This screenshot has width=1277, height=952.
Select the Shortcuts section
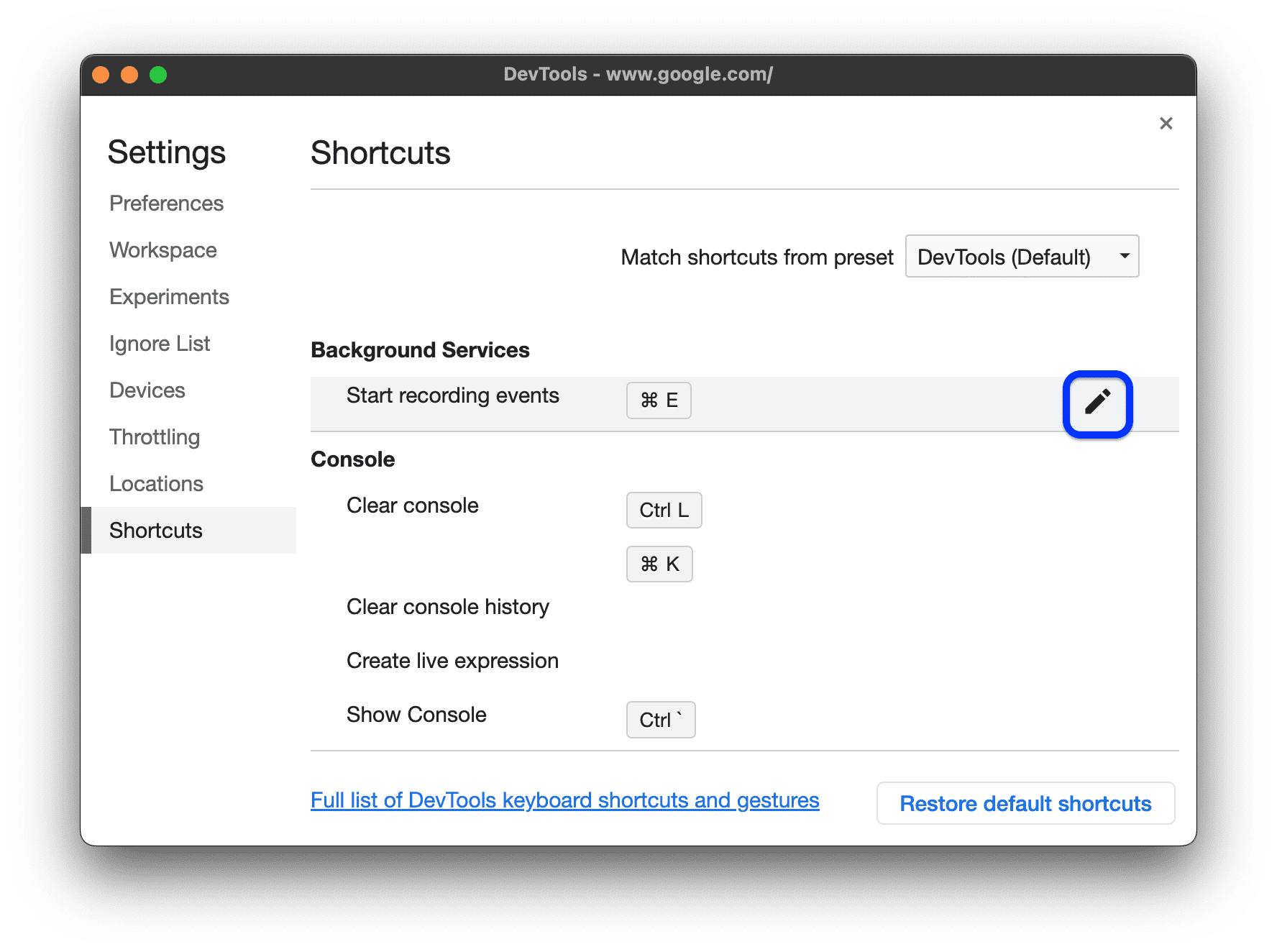(155, 530)
